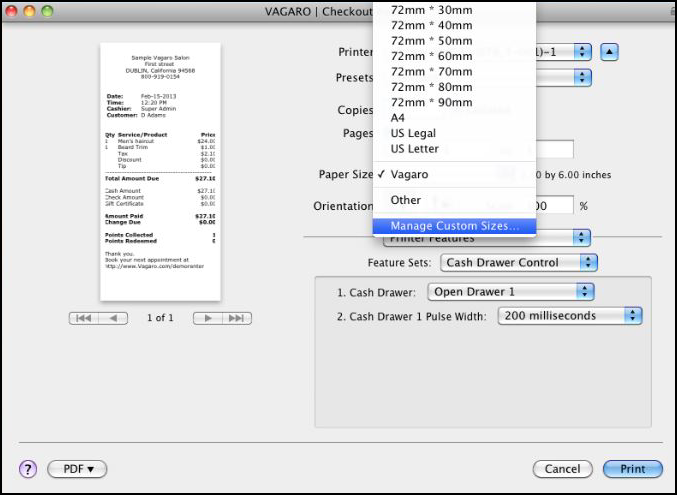Image resolution: width=677 pixels, height=495 pixels.
Task: Go to first preview page
Action: [84, 318]
